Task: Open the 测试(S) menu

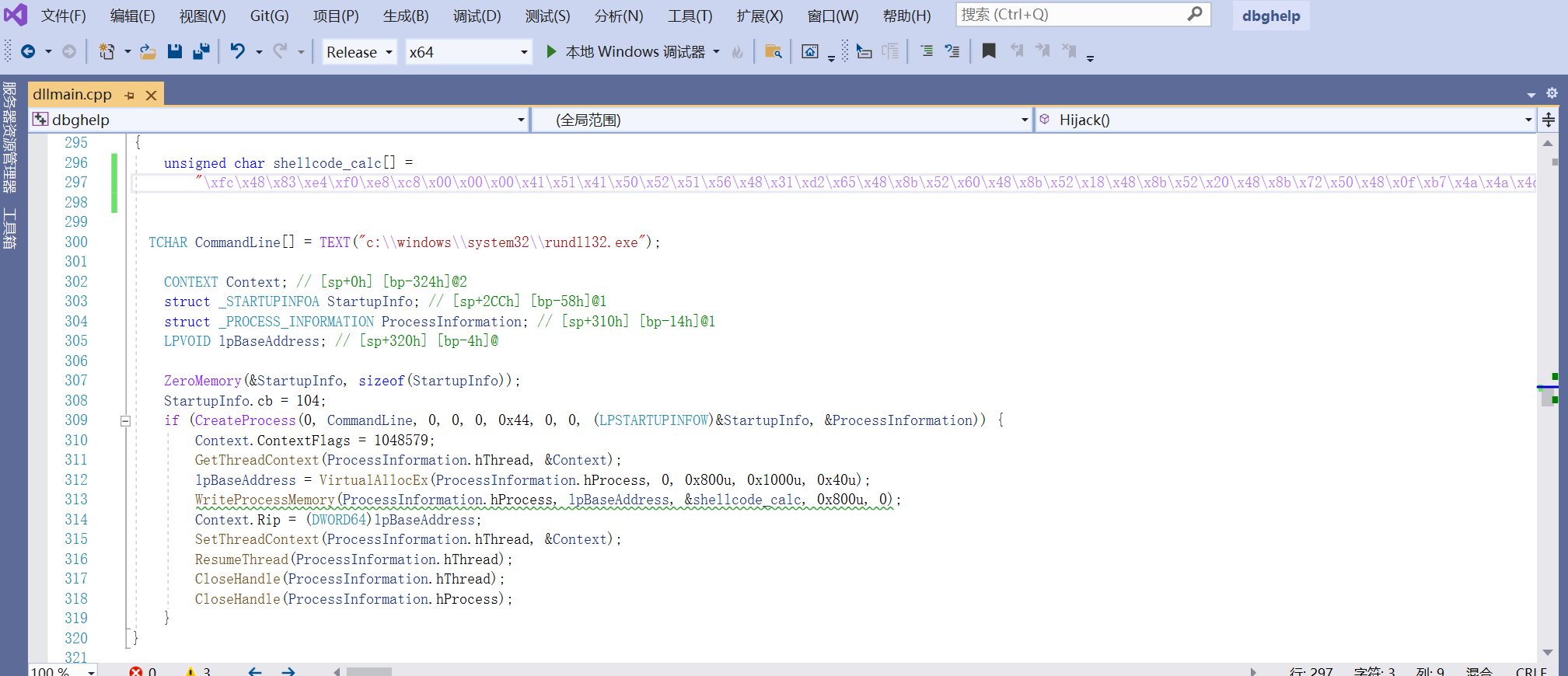Action: point(547,16)
